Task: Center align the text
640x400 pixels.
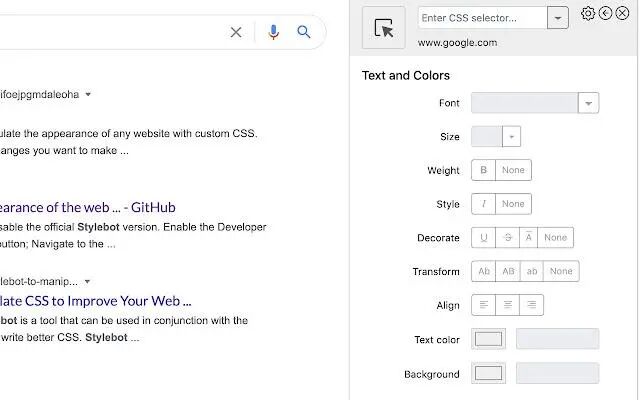Action: coord(508,305)
